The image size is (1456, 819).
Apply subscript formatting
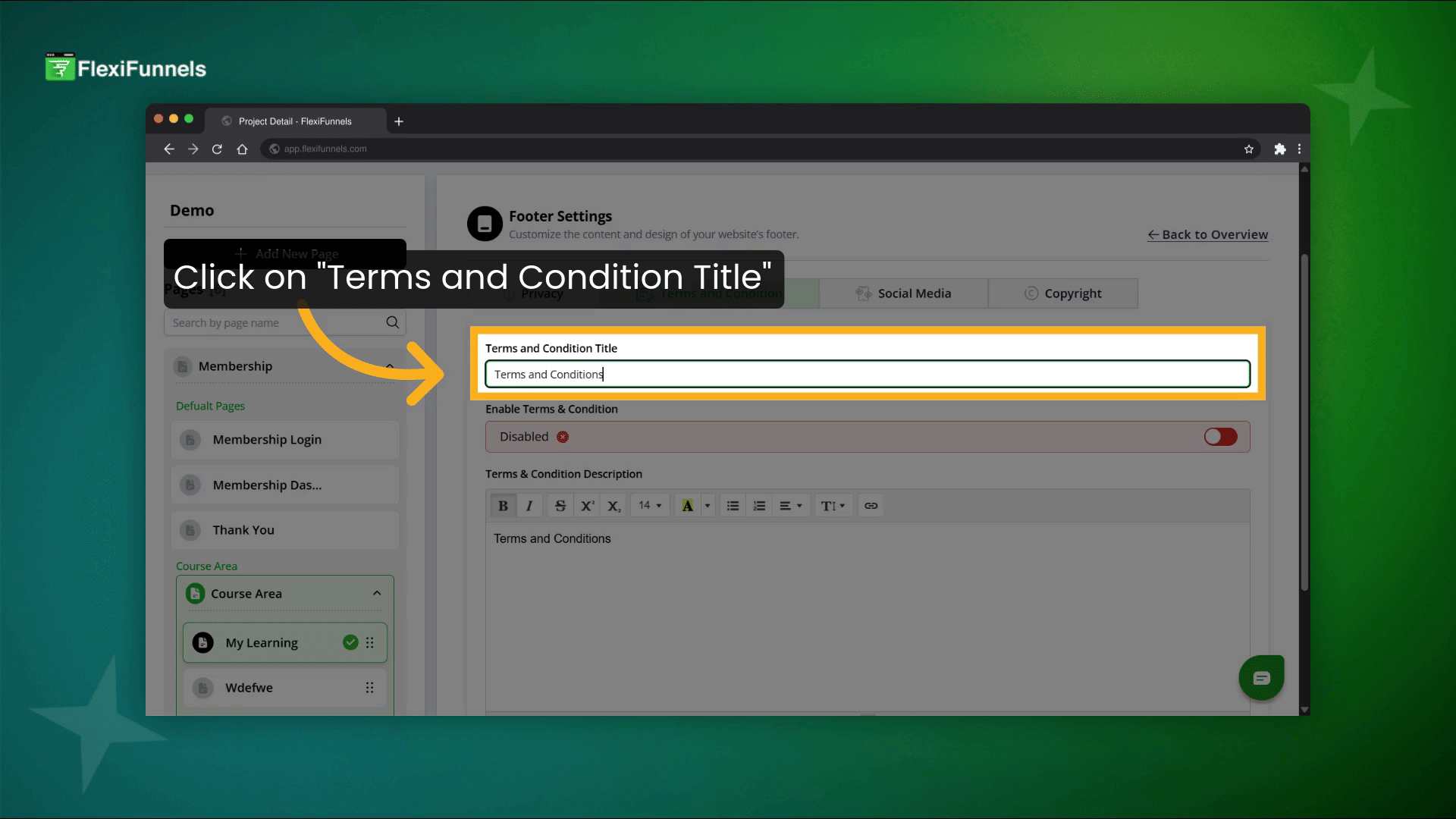(614, 506)
